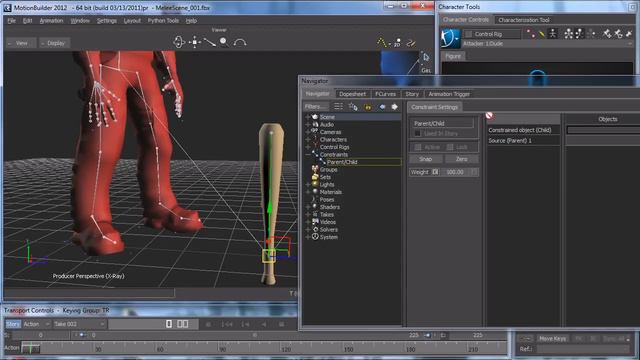
Task: Select the viewer roll camera tool
Action: (x=240, y=42)
